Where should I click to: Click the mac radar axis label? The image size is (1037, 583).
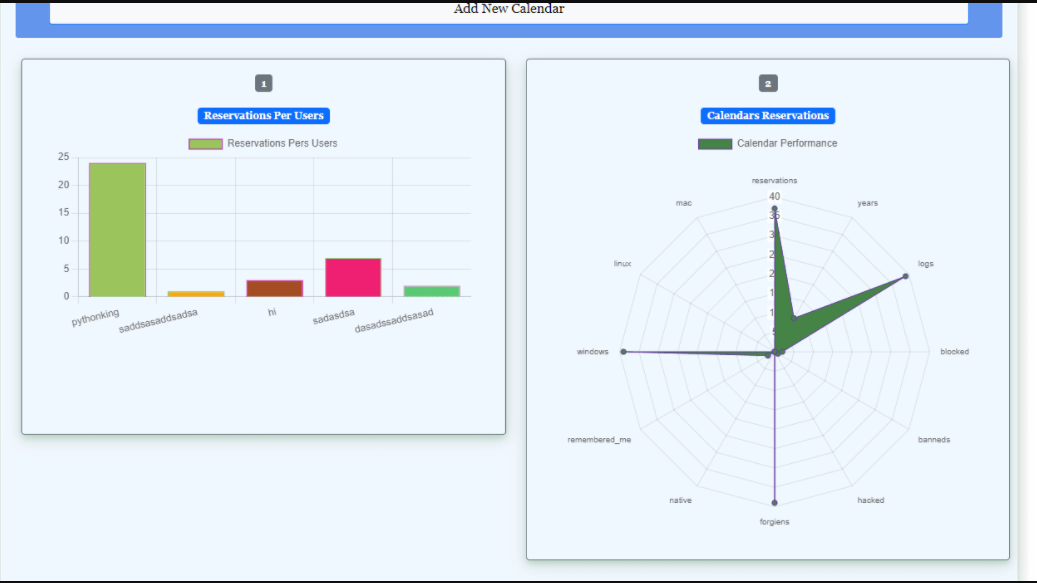684,203
